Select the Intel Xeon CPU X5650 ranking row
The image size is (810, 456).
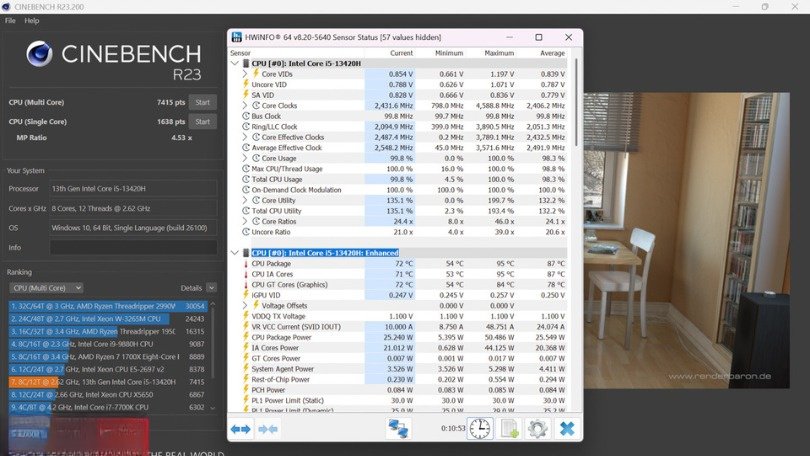108,395
